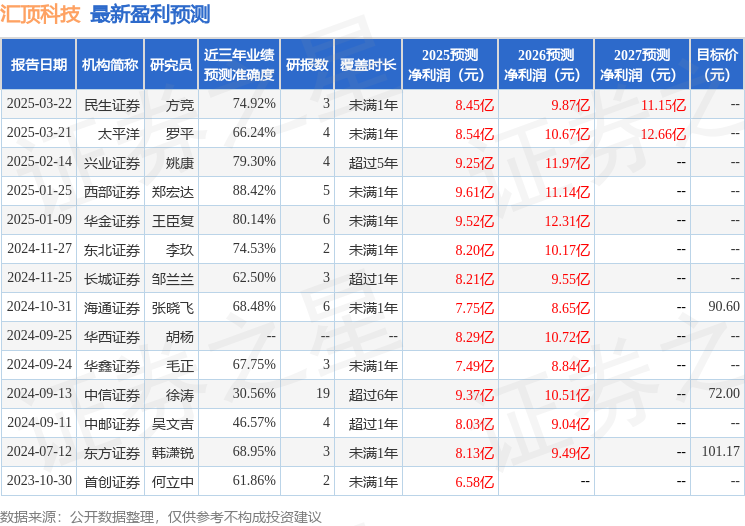This screenshot has width=745, height=526.
Task: Click 华西证券 institution cell
Action: pos(112,337)
